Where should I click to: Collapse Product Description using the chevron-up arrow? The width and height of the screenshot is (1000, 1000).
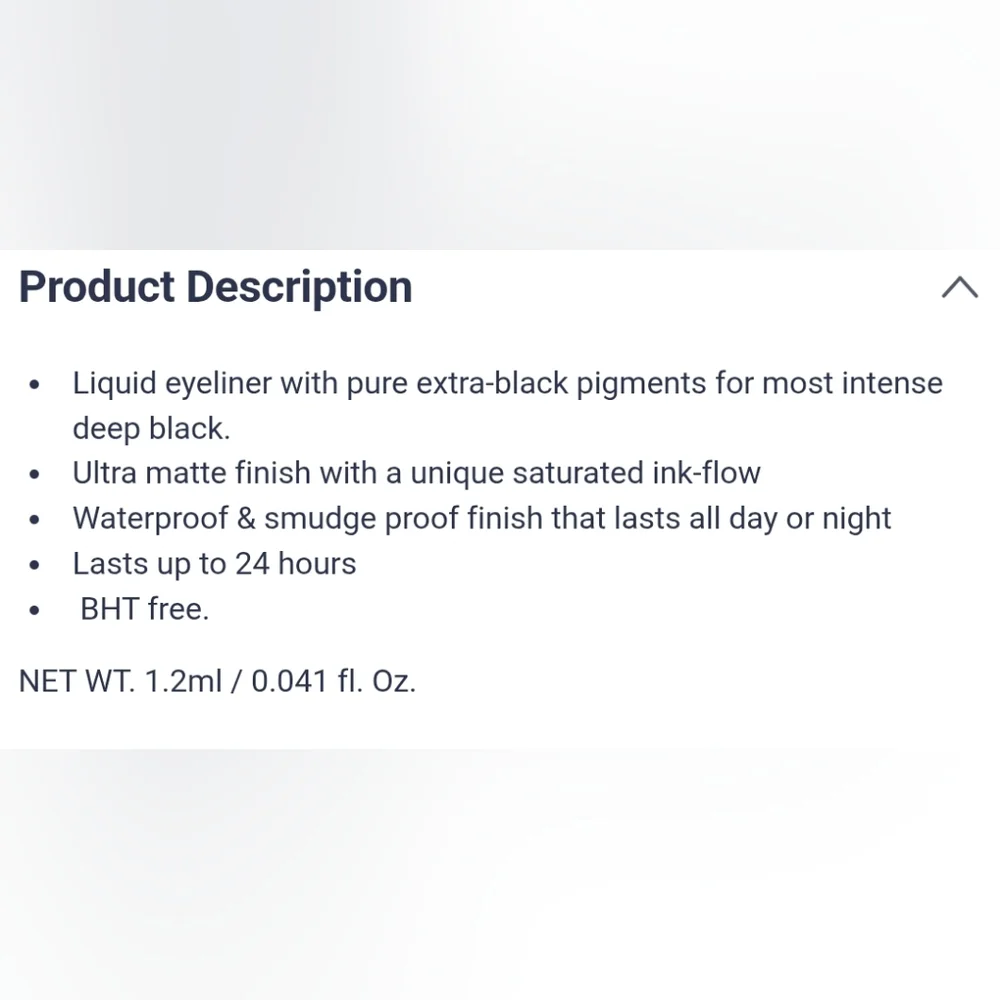(x=960, y=287)
